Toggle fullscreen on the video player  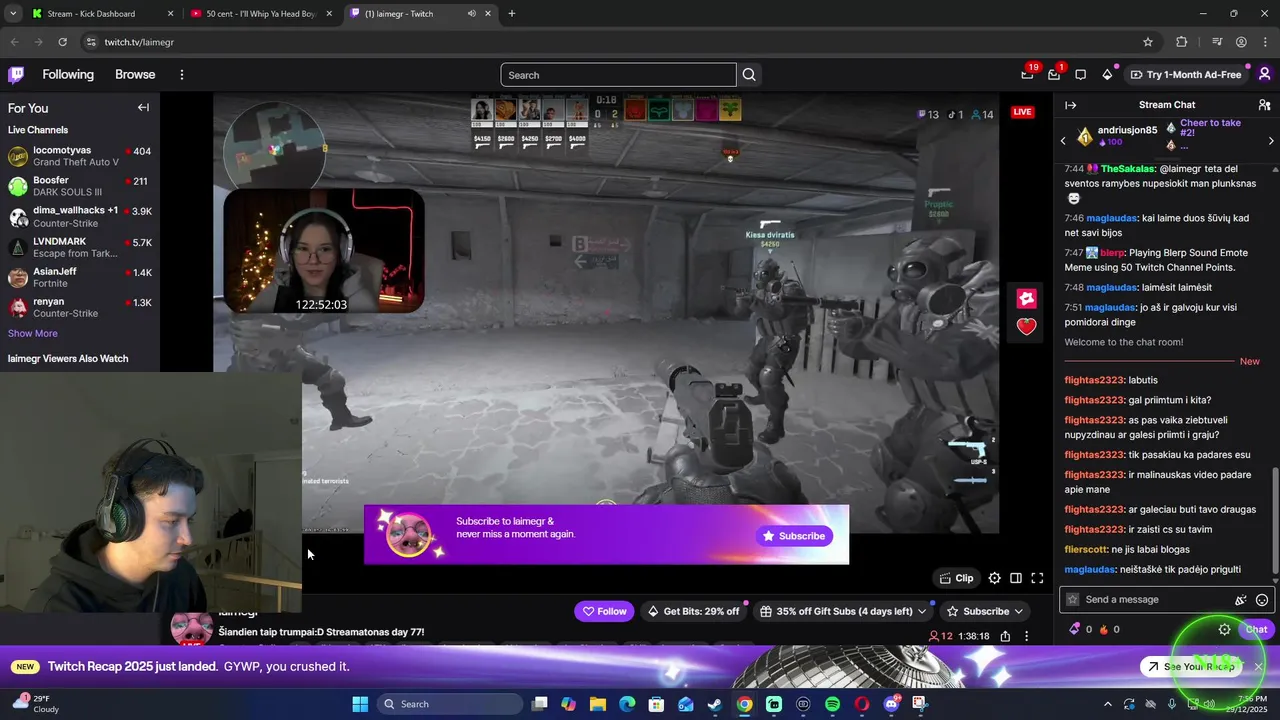pyautogui.click(x=1037, y=578)
